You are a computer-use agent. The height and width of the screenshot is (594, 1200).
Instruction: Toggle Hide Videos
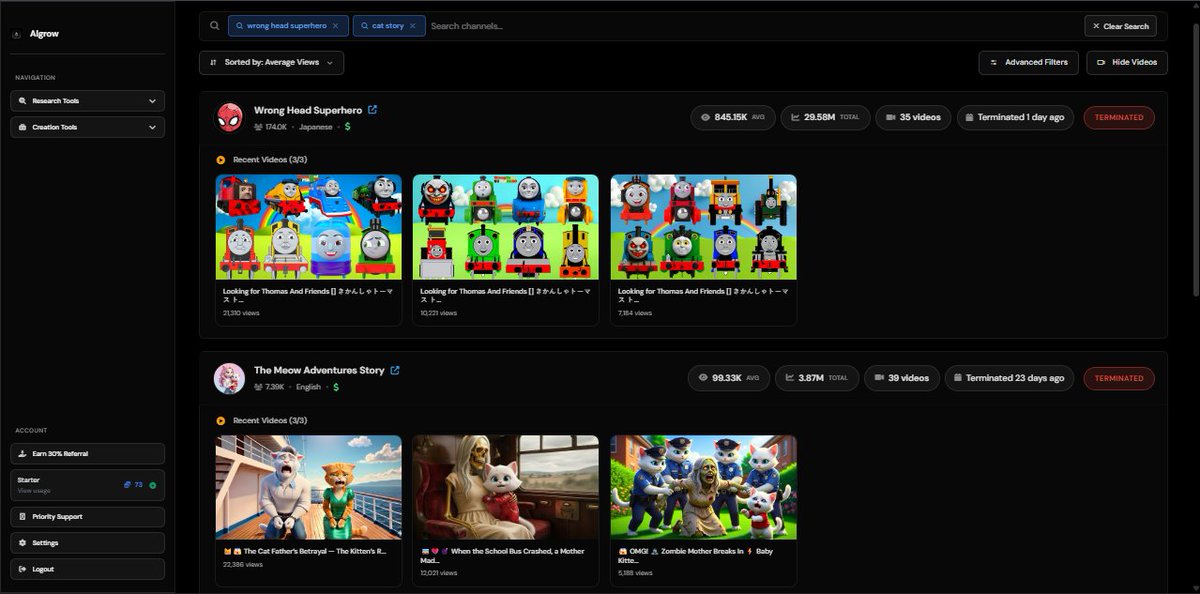tap(1127, 62)
